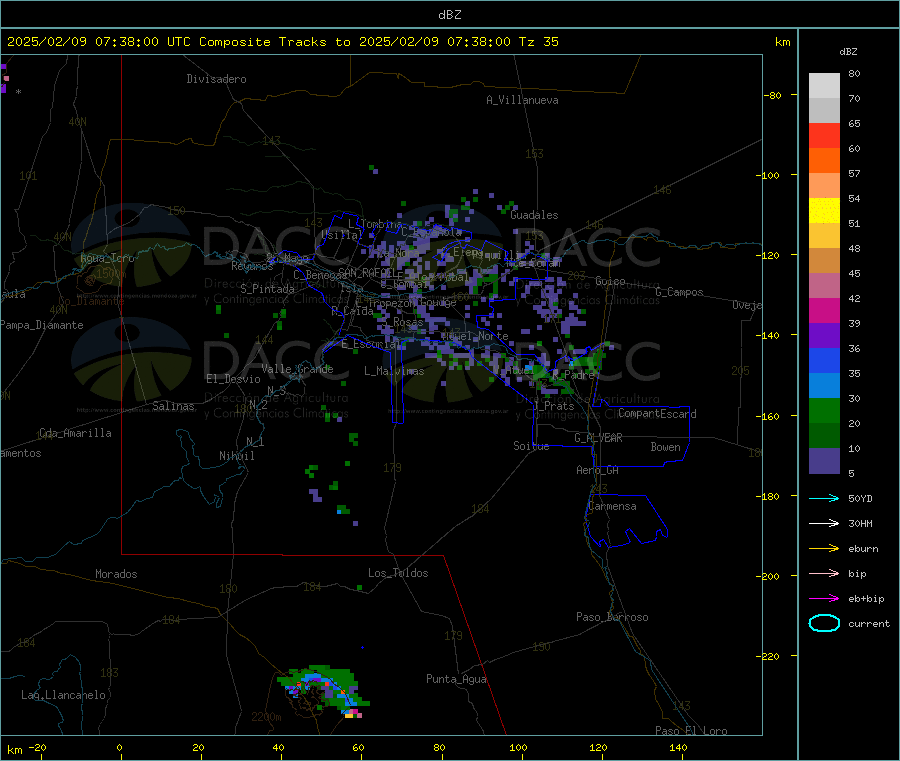Click the dBZ title at top
Image resolution: width=900 pixels, height=761 pixels.
click(x=449, y=15)
